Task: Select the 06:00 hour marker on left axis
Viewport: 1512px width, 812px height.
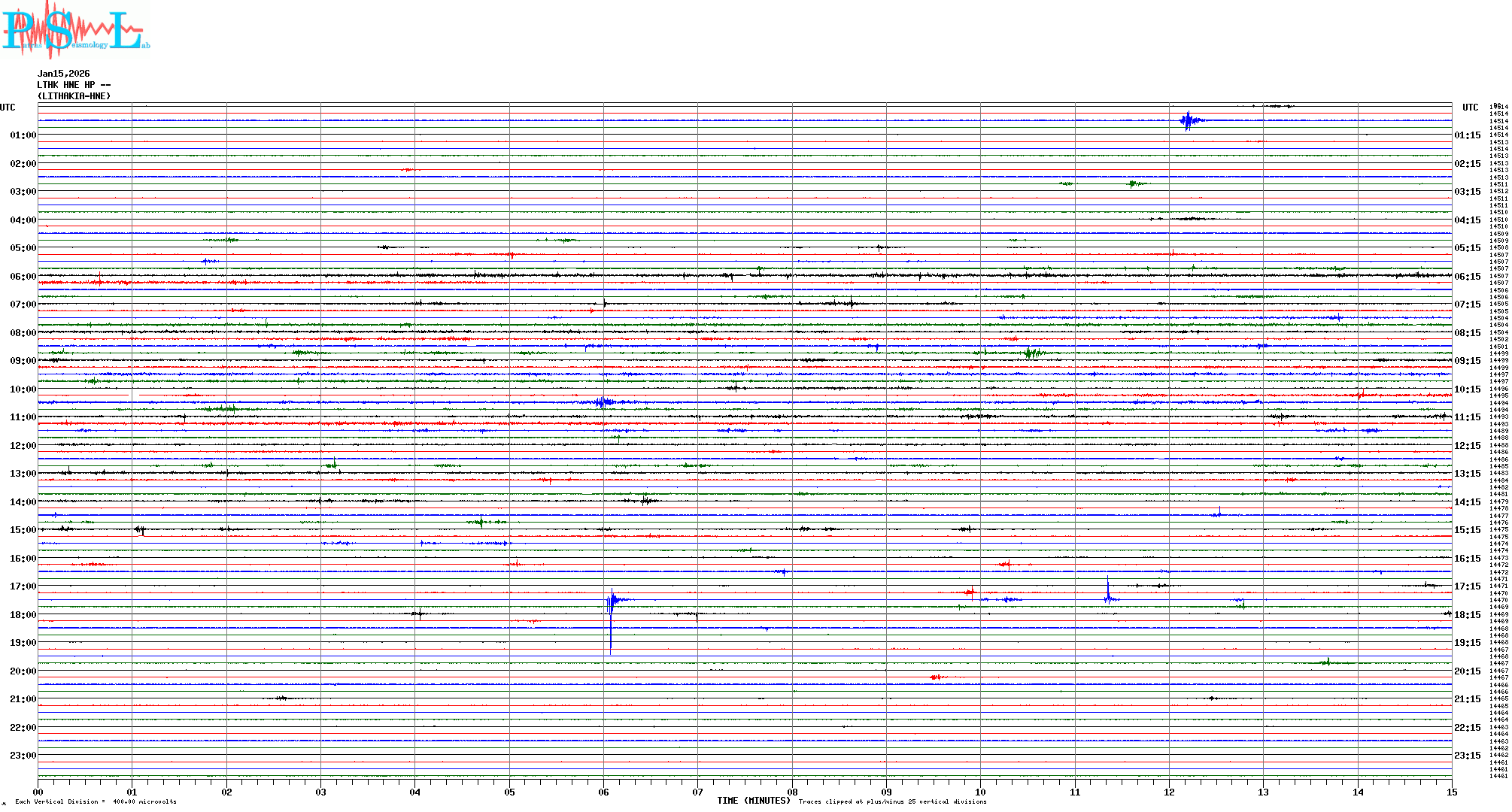Action: [x=23, y=277]
